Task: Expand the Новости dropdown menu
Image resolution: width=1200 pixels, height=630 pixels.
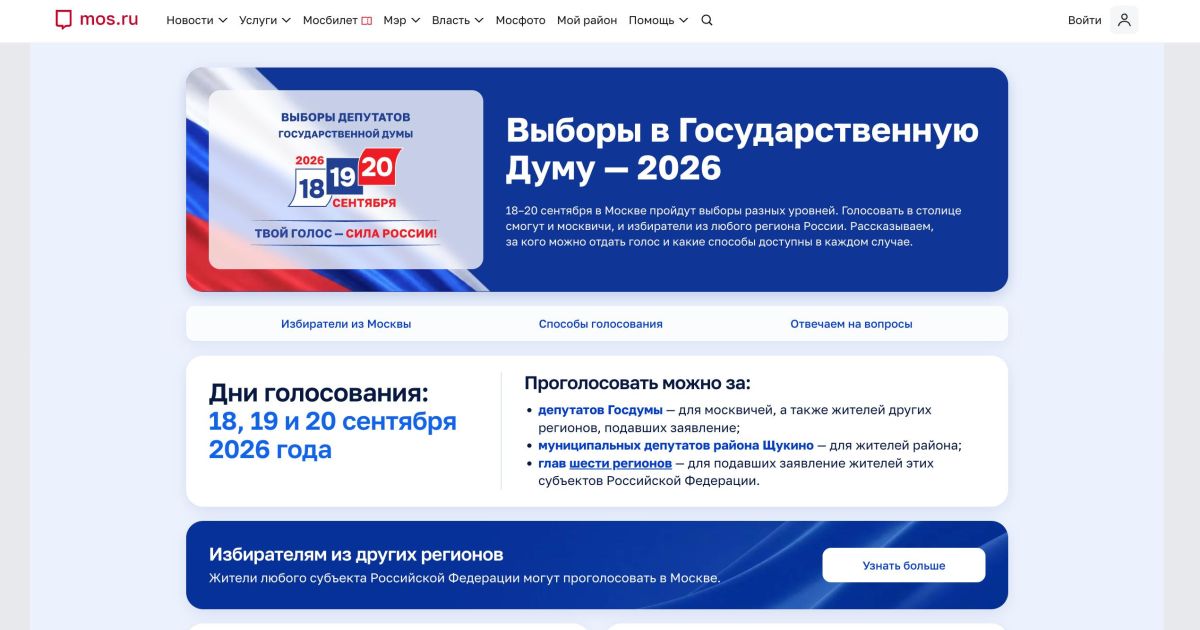Action: 197,20
